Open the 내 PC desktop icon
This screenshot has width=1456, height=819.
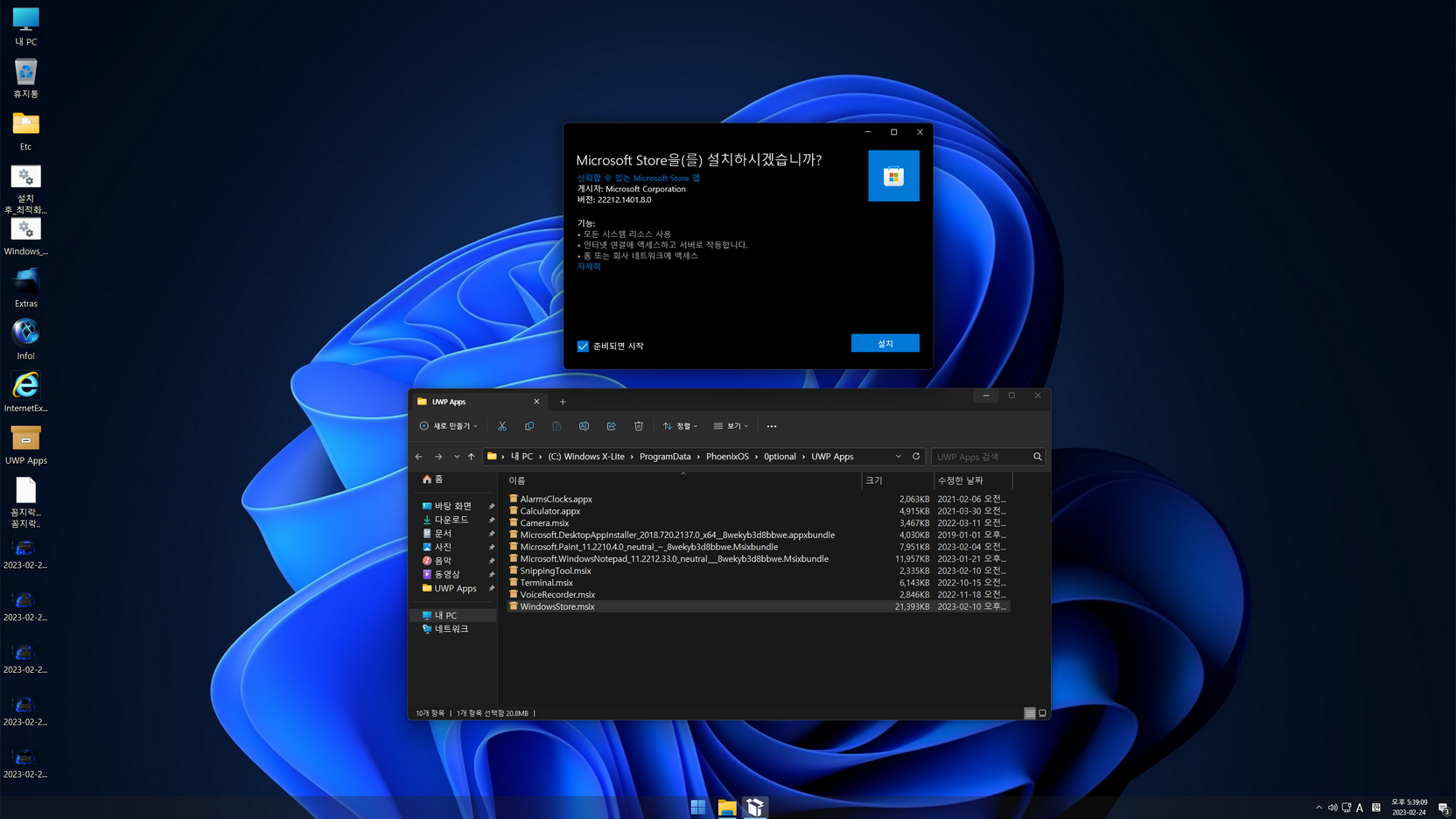click(x=25, y=26)
